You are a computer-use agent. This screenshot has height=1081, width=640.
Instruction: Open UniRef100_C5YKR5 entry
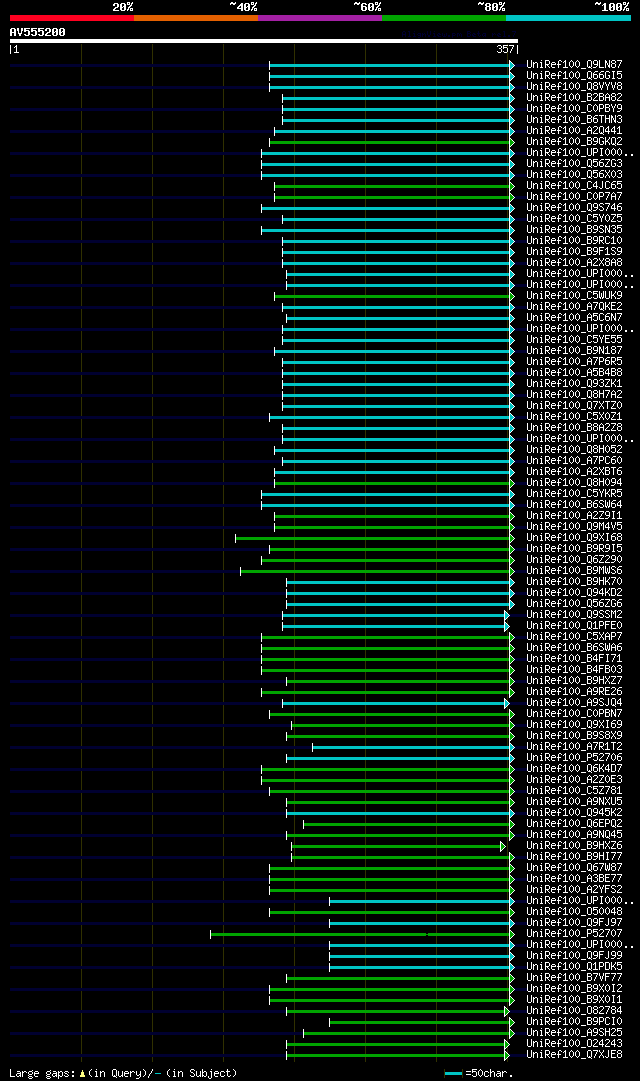[574, 494]
